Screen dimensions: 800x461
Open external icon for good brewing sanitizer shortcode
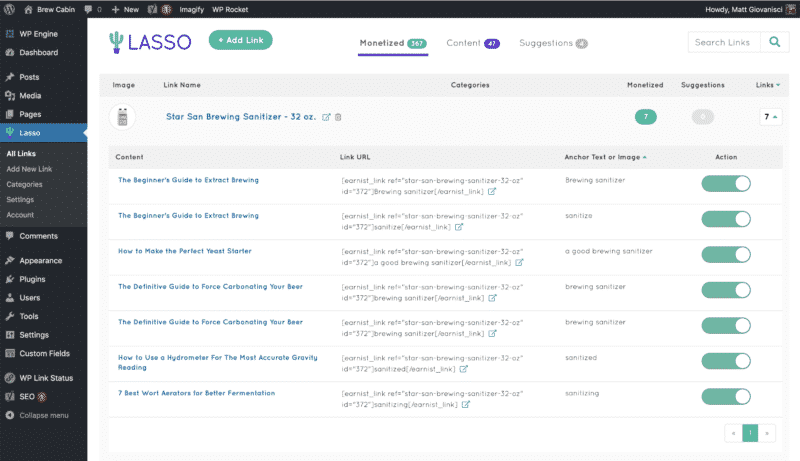point(519,263)
